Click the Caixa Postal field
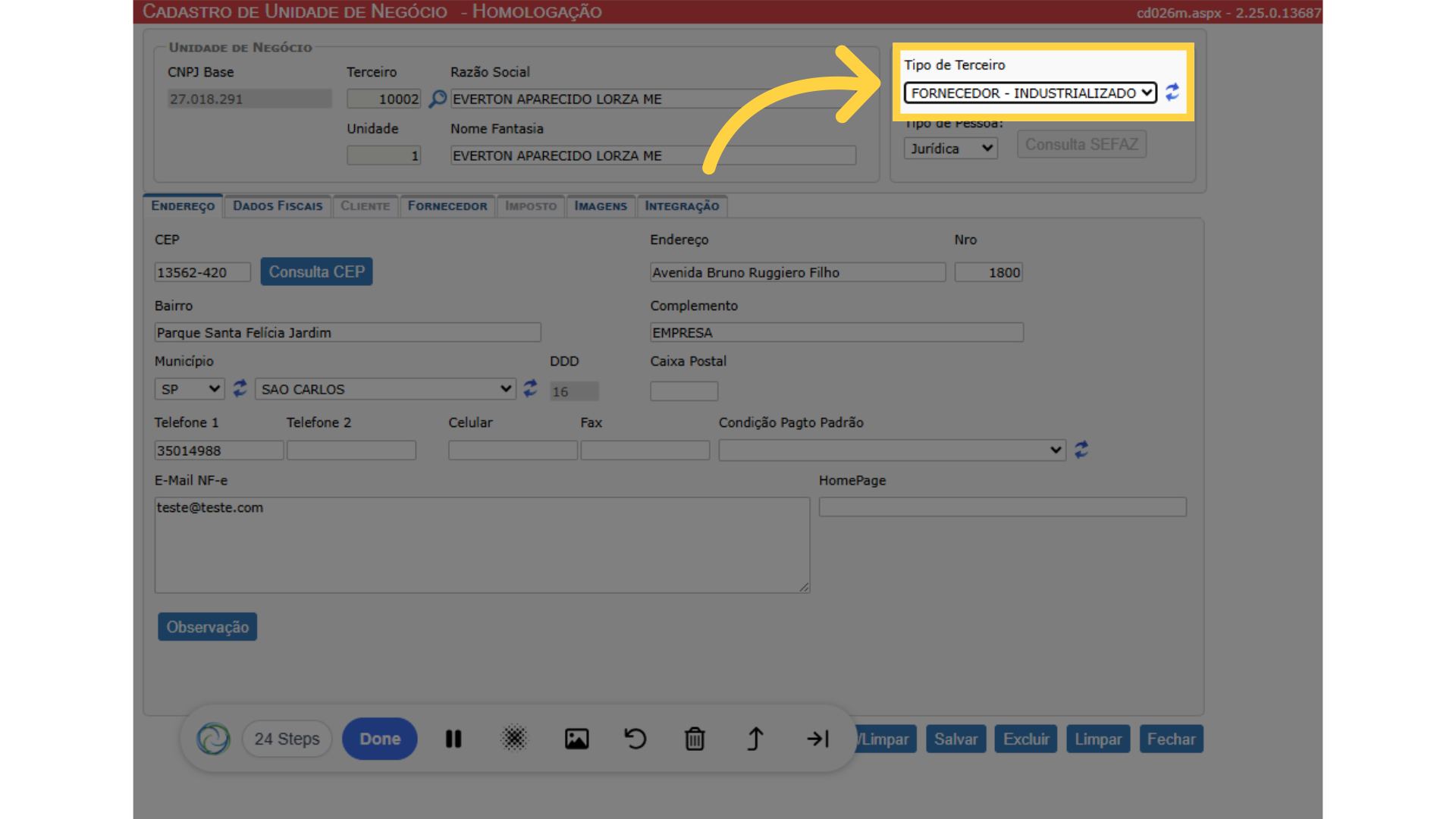The image size is (1456, 819). (x=684, y=391)
